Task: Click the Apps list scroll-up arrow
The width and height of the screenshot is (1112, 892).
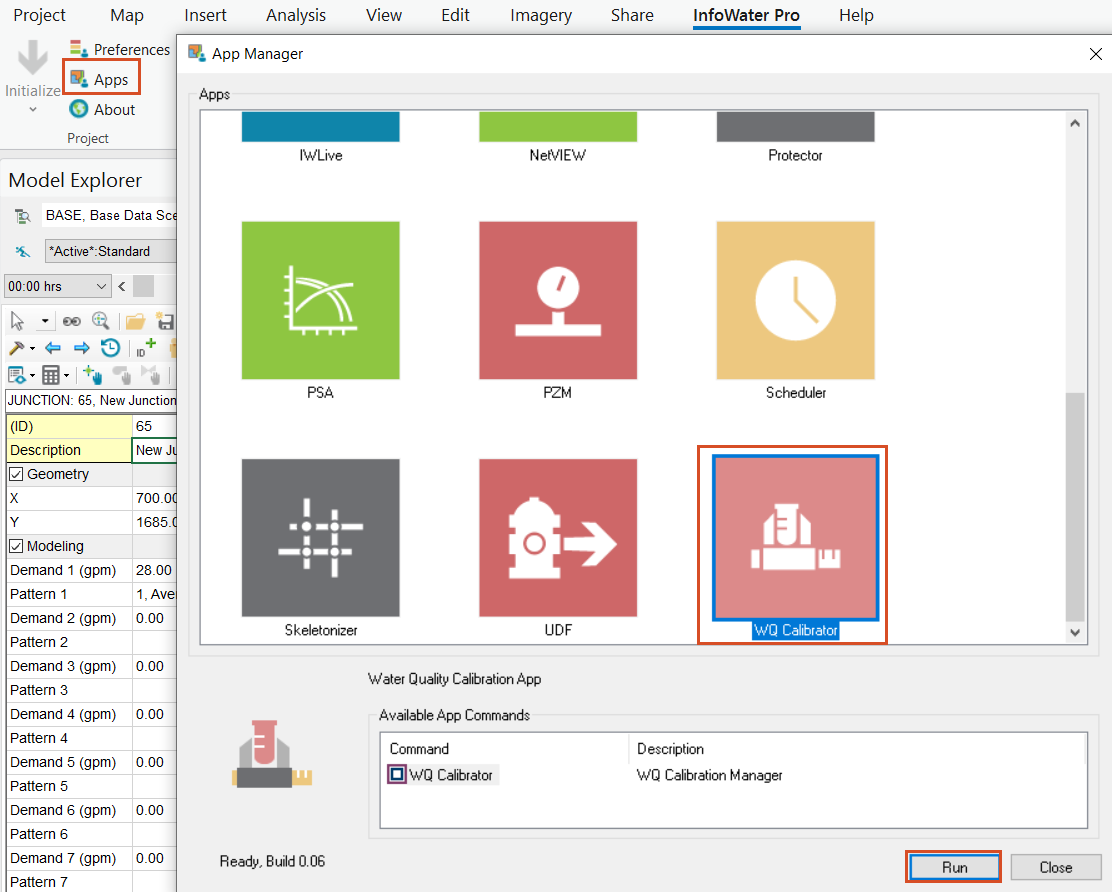Action: pos(1075,123)
